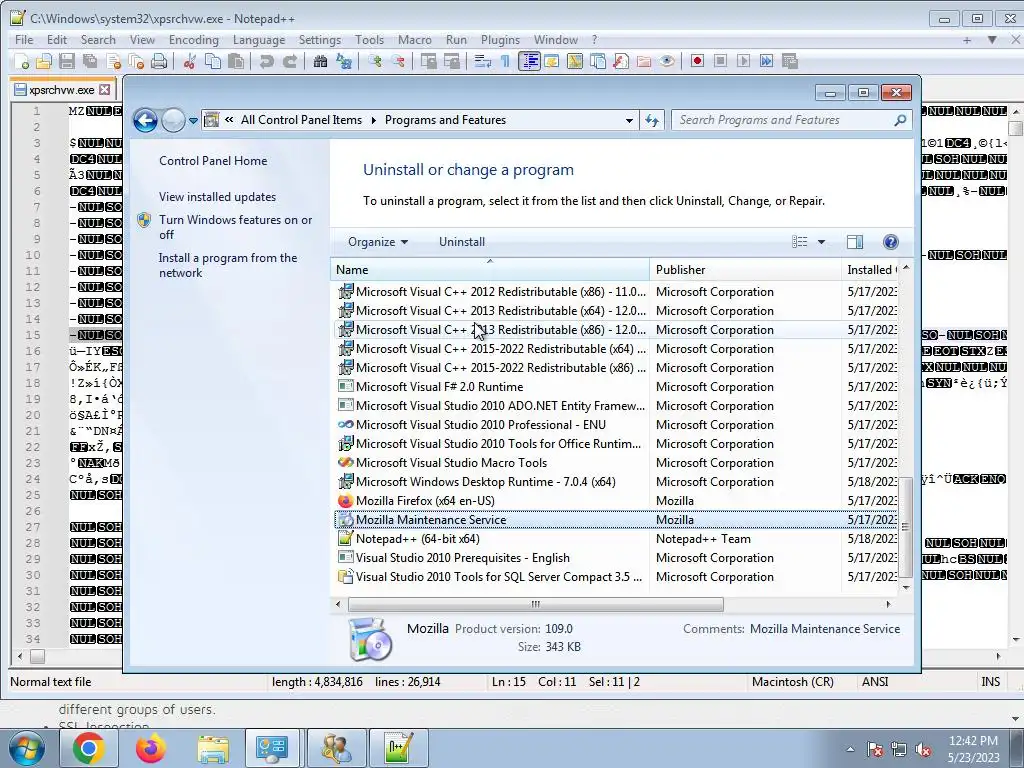Open the Function List toolbar icon
The image size is (1024, 768).
(620, 61)
